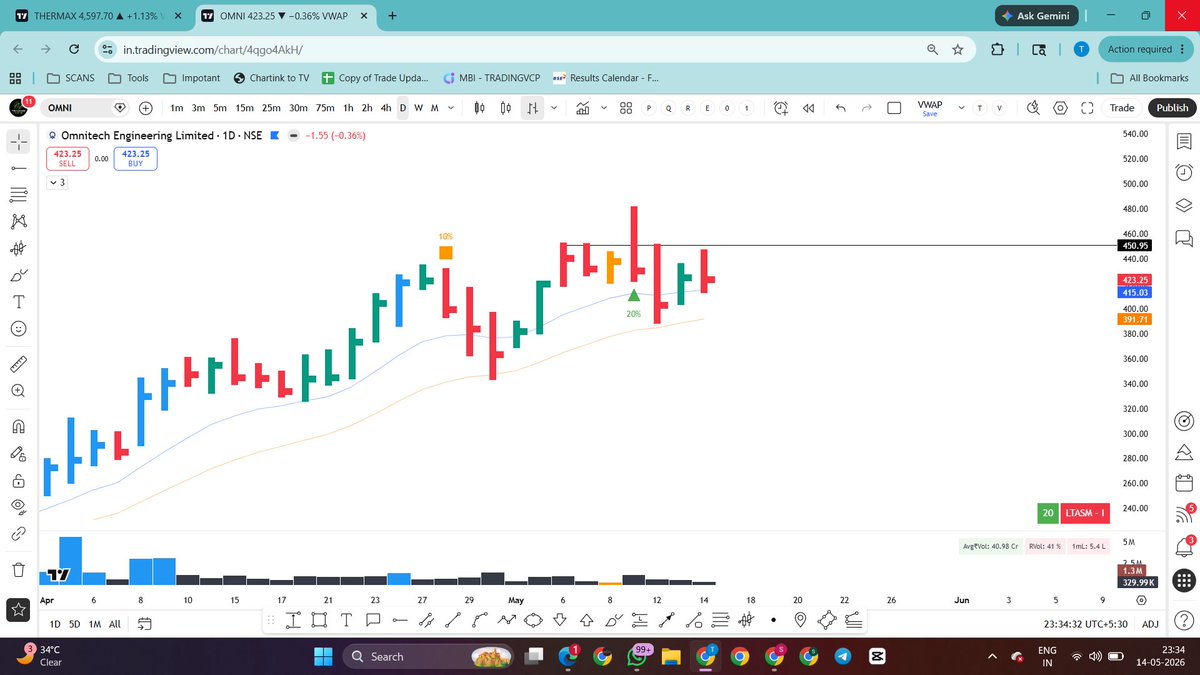
Task: Redo the chart action
Action: [x=867, y=108]
